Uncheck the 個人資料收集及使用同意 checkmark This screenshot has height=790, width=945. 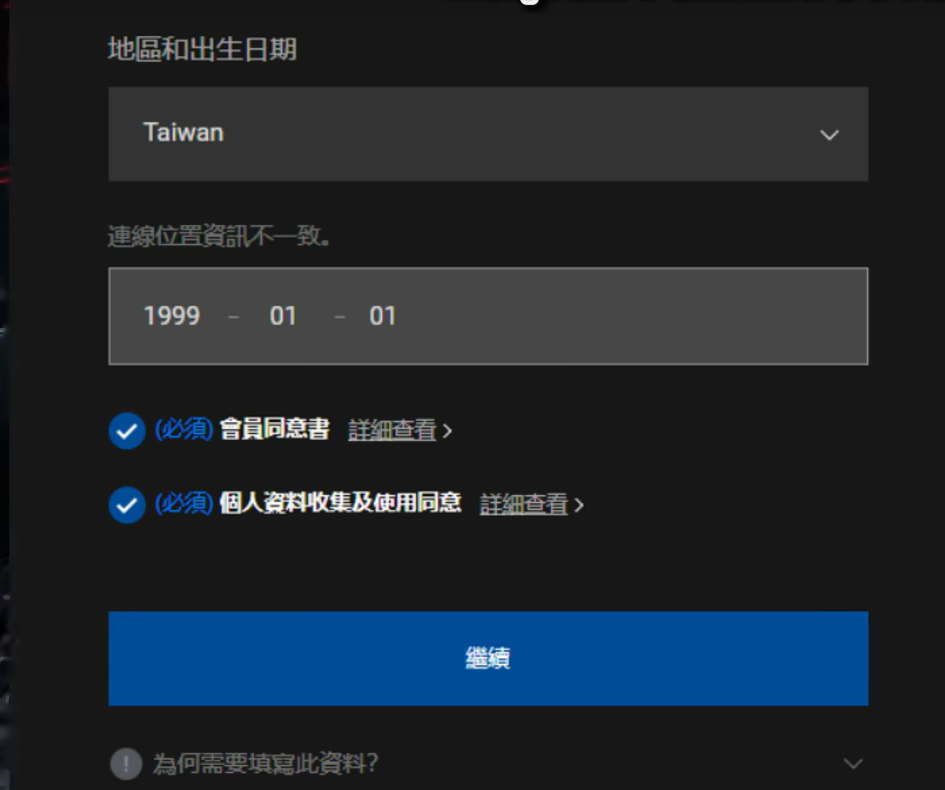127,505
